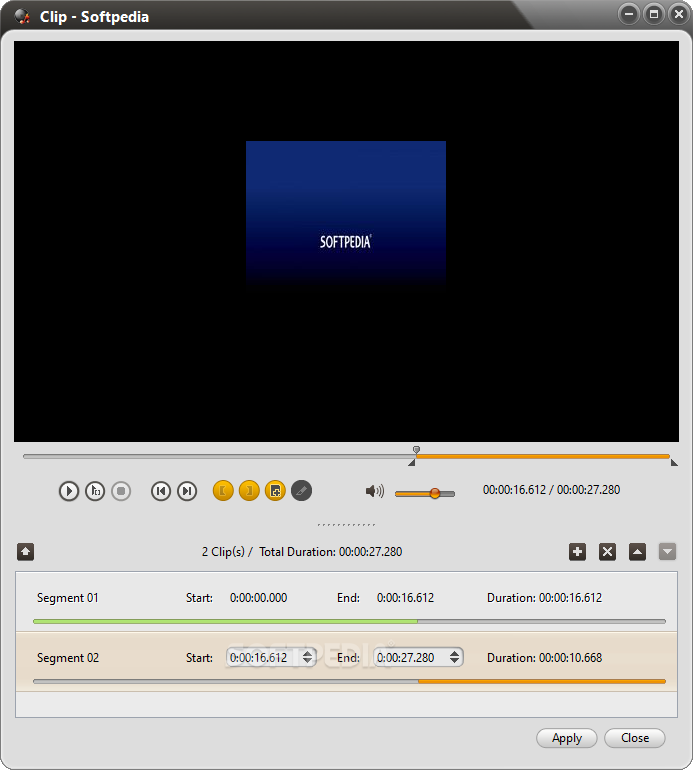Click Segment 02 Duration 00:00:10.668 text
The image size is (693, 770).
pyautogui.click(x=544, y=658)
